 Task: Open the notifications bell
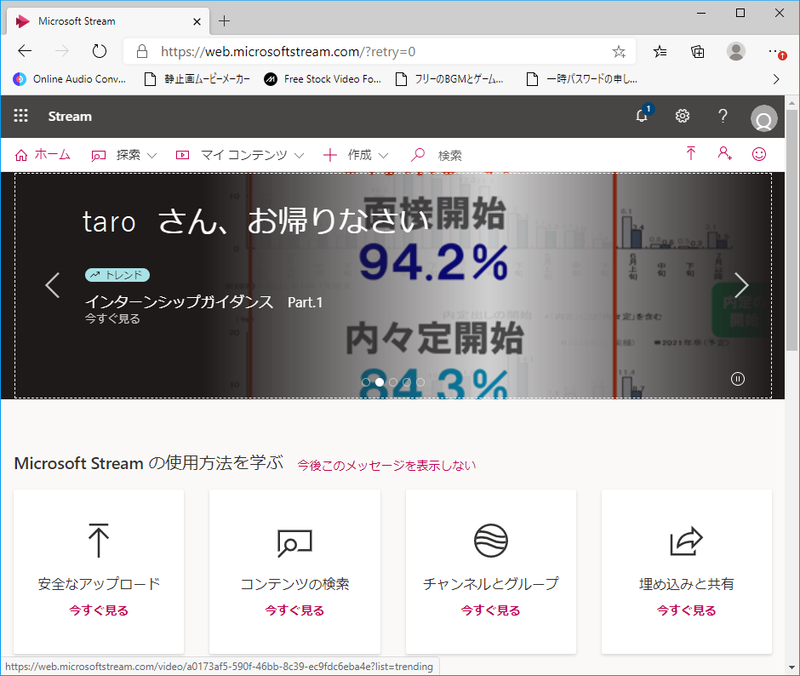pyautogui.click(x=642, y=116)
